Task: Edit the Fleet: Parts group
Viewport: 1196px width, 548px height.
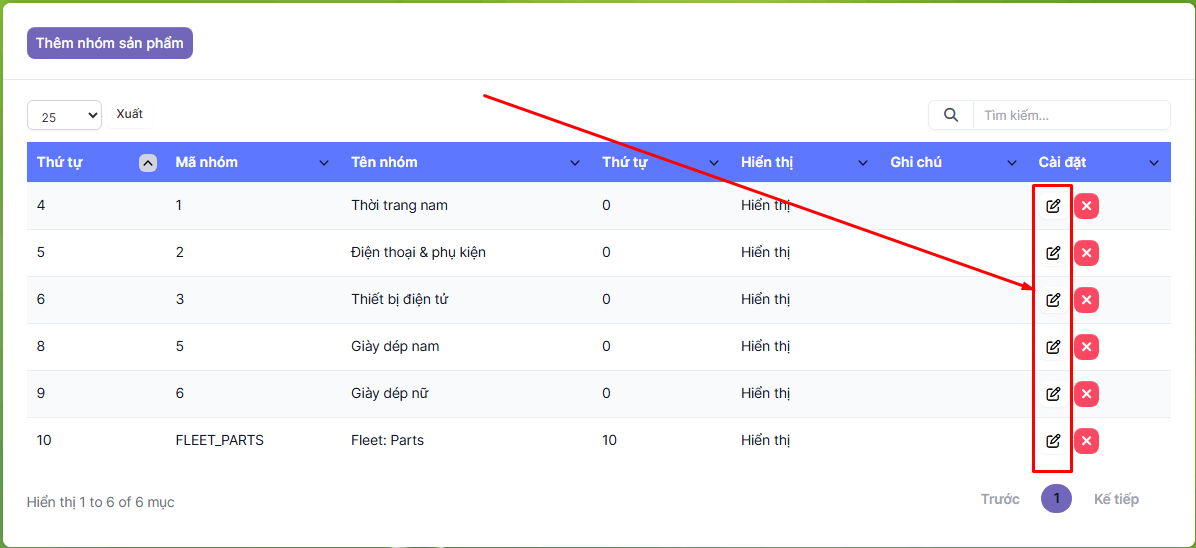Action: point(1052,441)
